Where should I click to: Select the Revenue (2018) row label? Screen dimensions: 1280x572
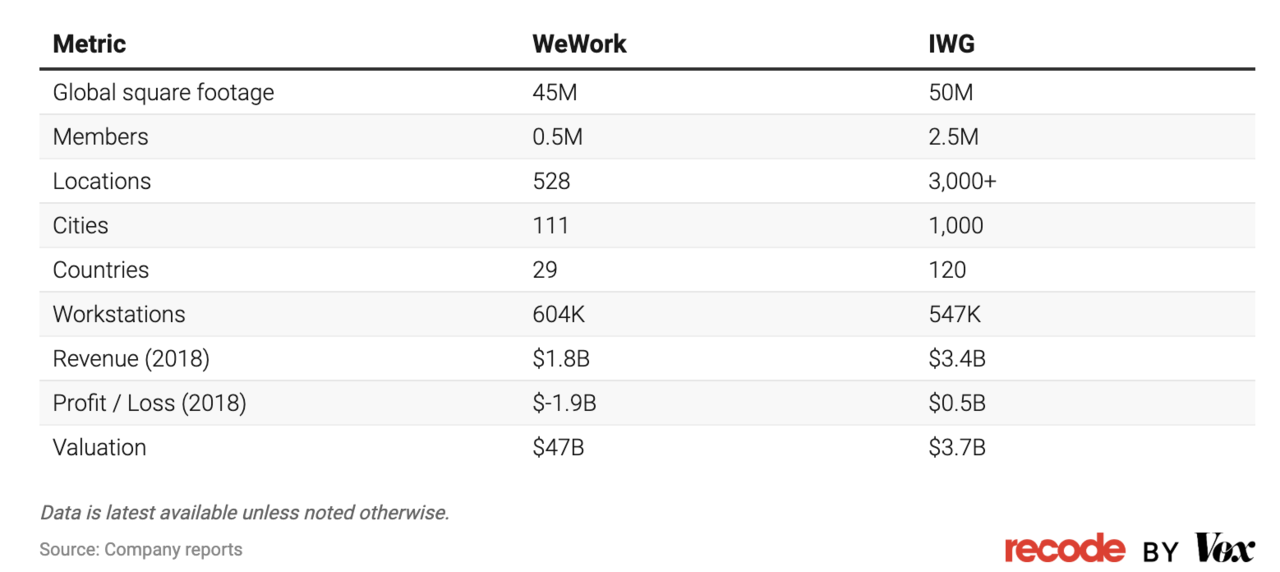tap(131, 359)
